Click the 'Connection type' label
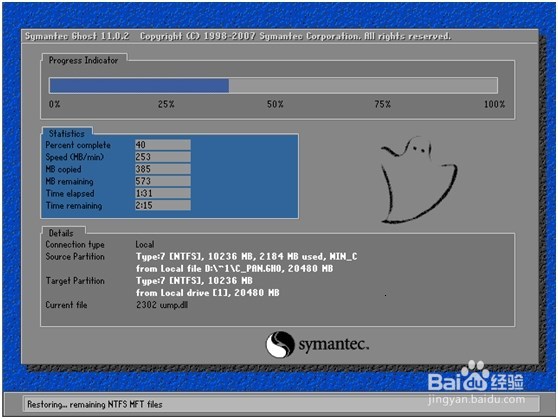Image resolution: width=558 pixels, height=419 pixels. click(x=75, y=245)
